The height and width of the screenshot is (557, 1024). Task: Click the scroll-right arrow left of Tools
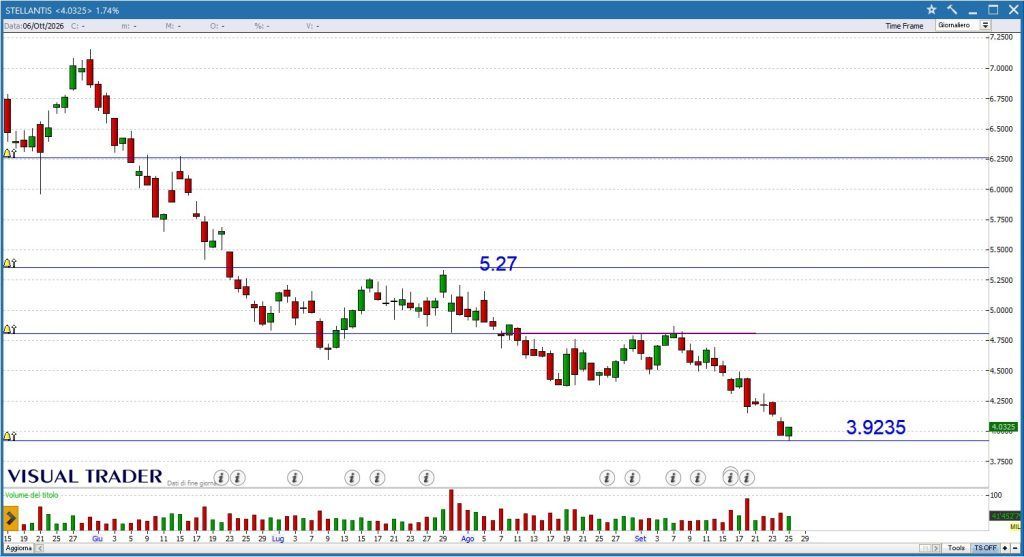936,548
